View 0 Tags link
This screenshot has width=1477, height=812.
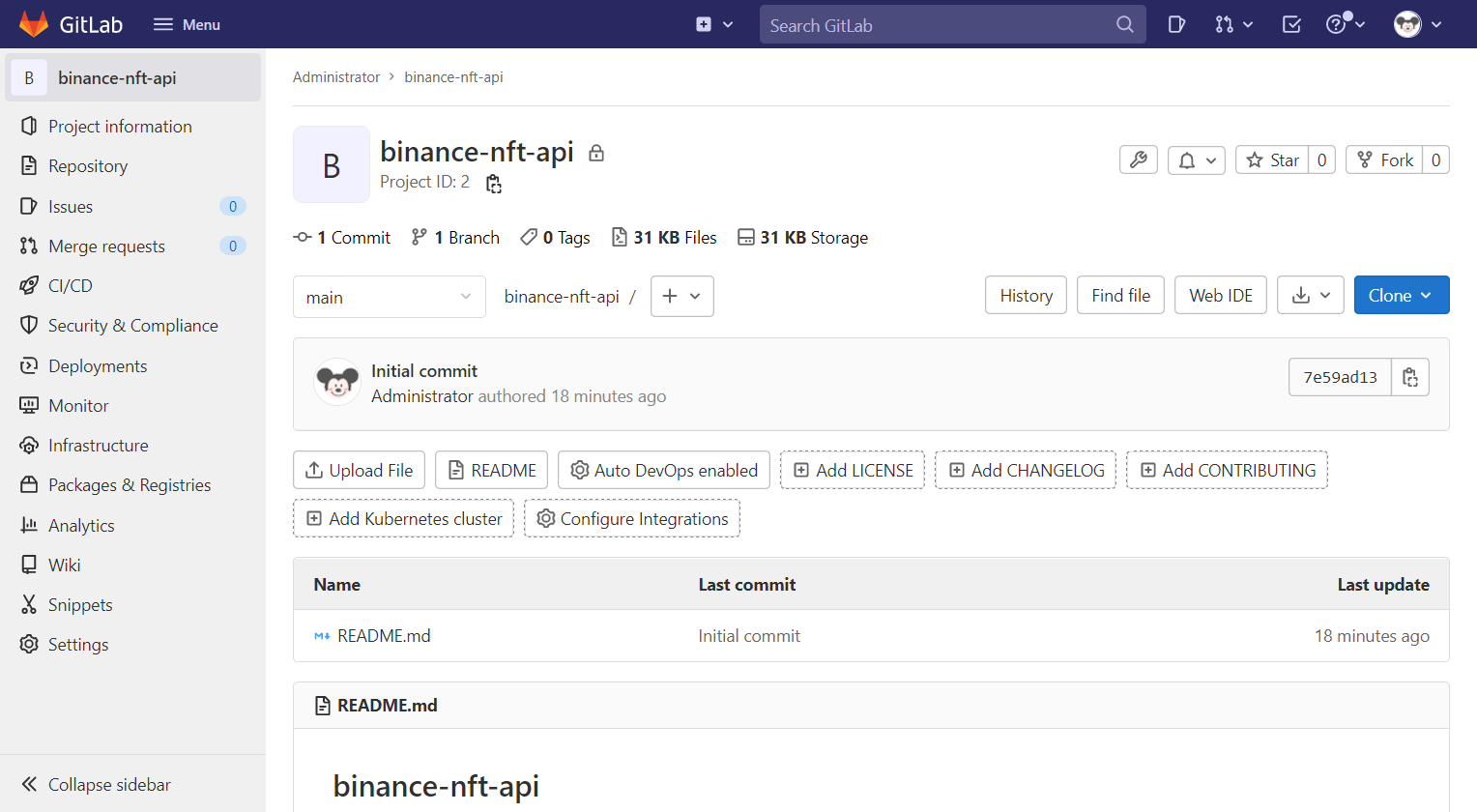[x=555, y=238]
